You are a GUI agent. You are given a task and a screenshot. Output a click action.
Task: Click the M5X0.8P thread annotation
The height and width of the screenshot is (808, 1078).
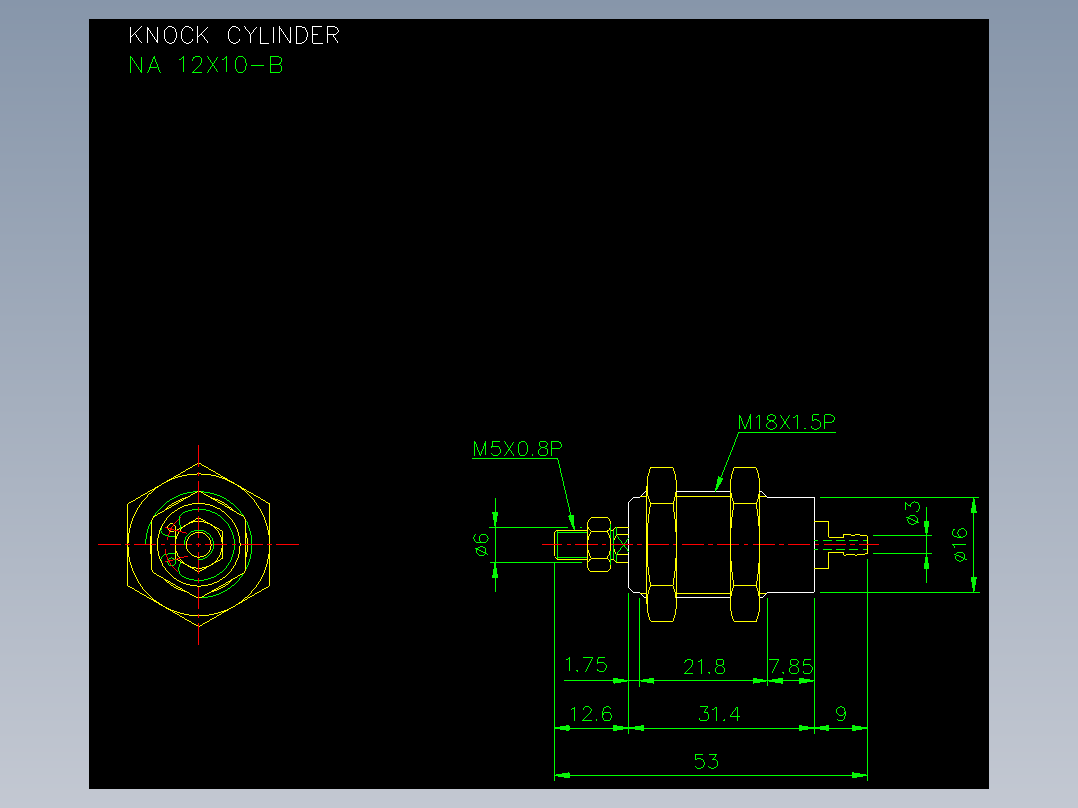pyautogui.click(x=518, y=448)
